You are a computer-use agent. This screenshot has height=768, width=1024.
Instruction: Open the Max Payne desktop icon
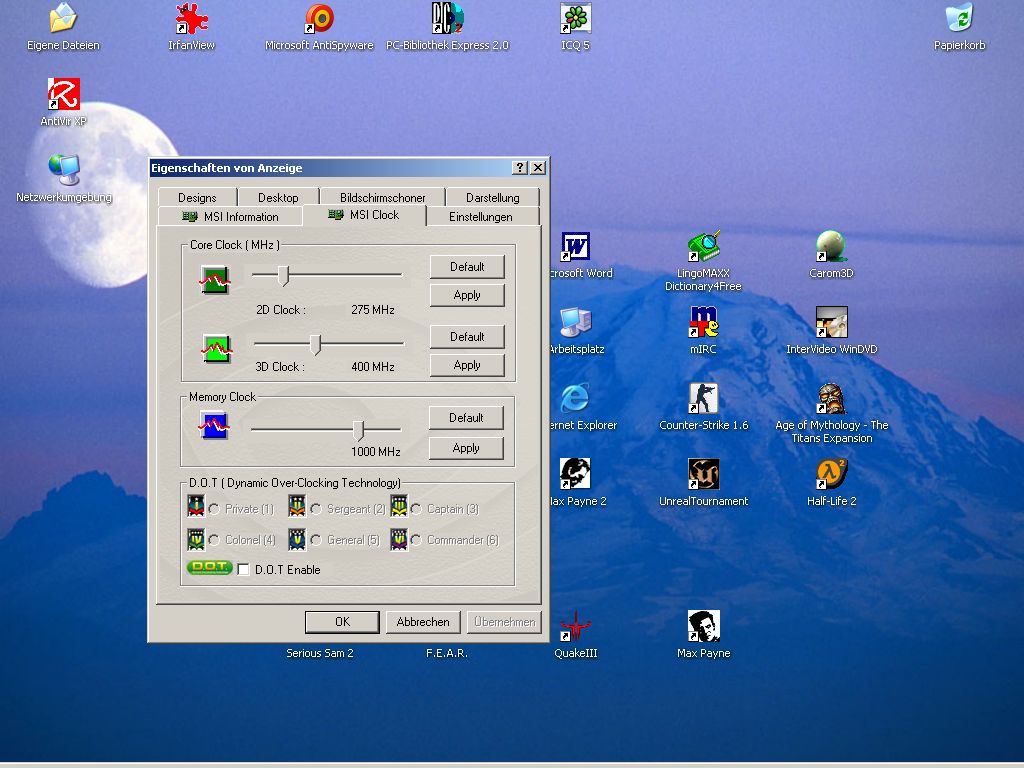coord(703,626)
